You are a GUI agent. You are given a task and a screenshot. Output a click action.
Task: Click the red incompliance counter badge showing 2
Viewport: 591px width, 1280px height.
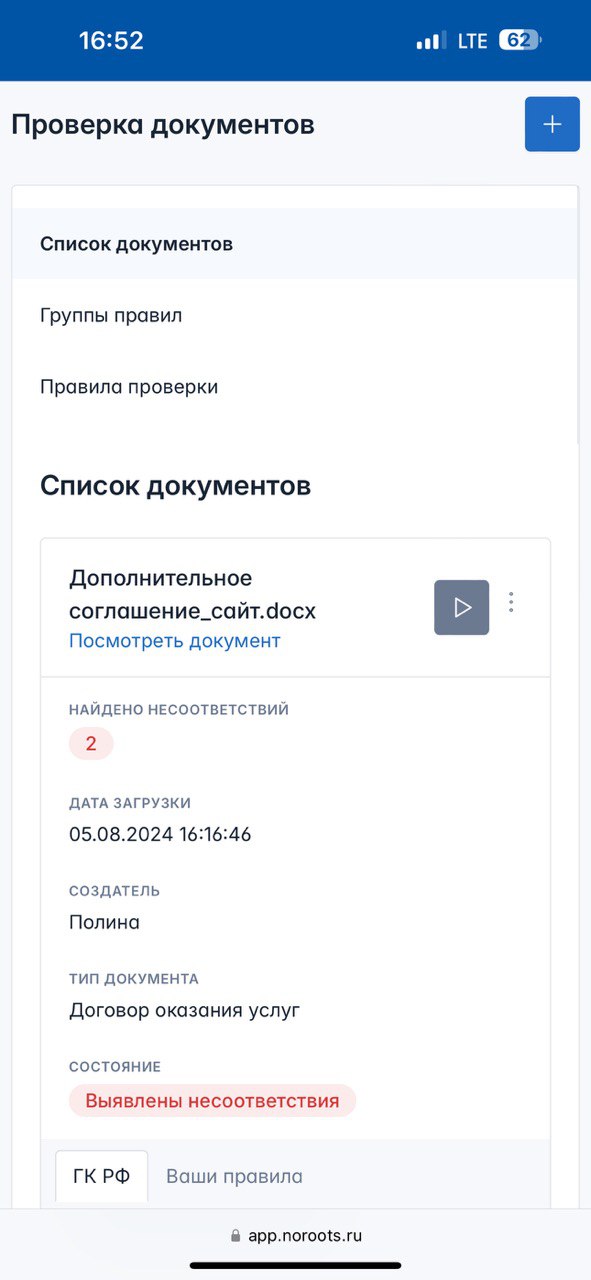tap(90, 743)
